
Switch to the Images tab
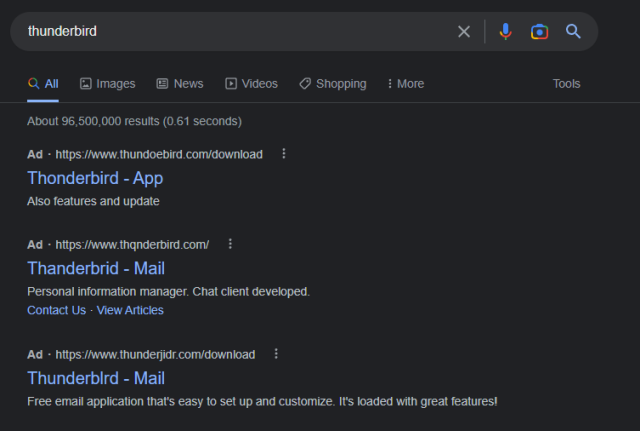pyautogui.click(x=107, y=84)
